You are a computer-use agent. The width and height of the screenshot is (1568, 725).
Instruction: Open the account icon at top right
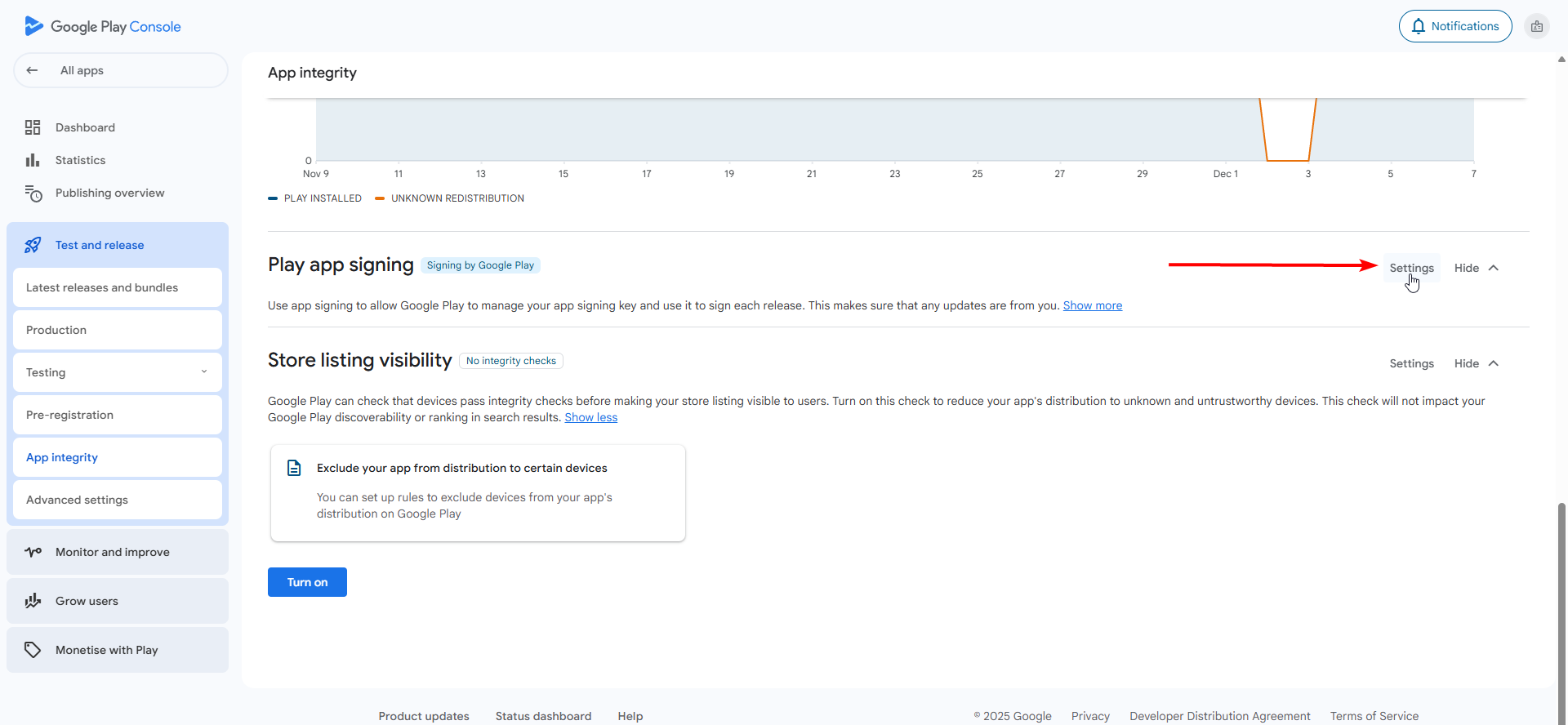[x=1537, y=26]
